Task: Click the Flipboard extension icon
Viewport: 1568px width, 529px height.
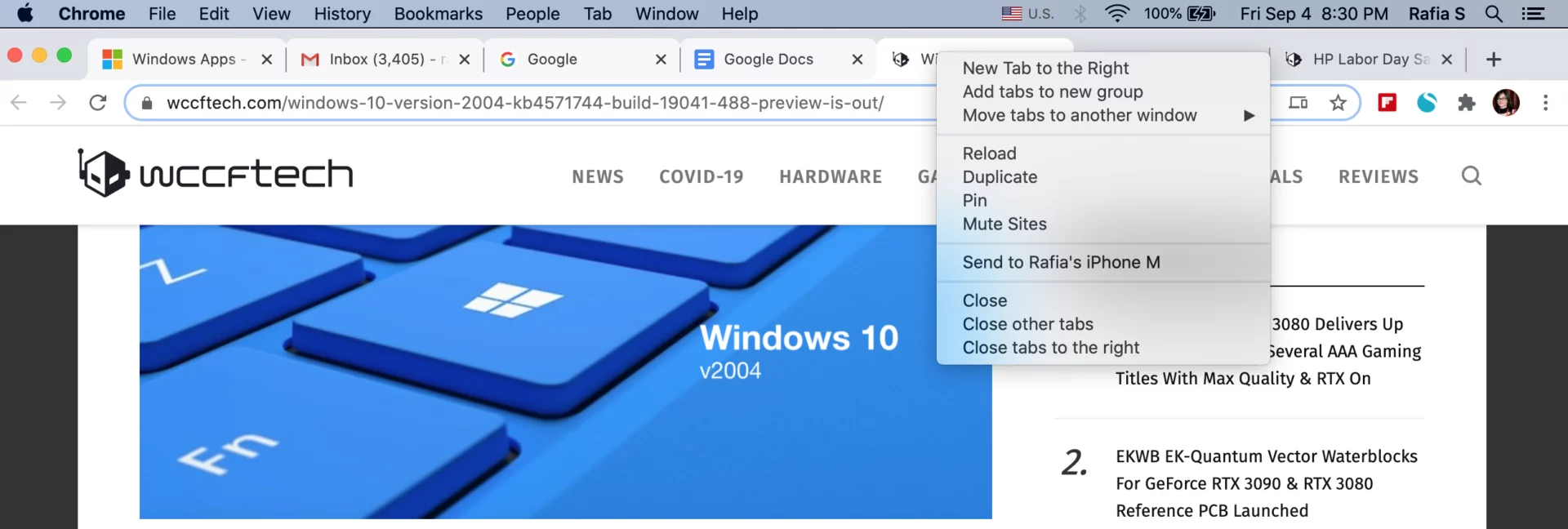Action: pyautogui.click(x=1387, y=102)
